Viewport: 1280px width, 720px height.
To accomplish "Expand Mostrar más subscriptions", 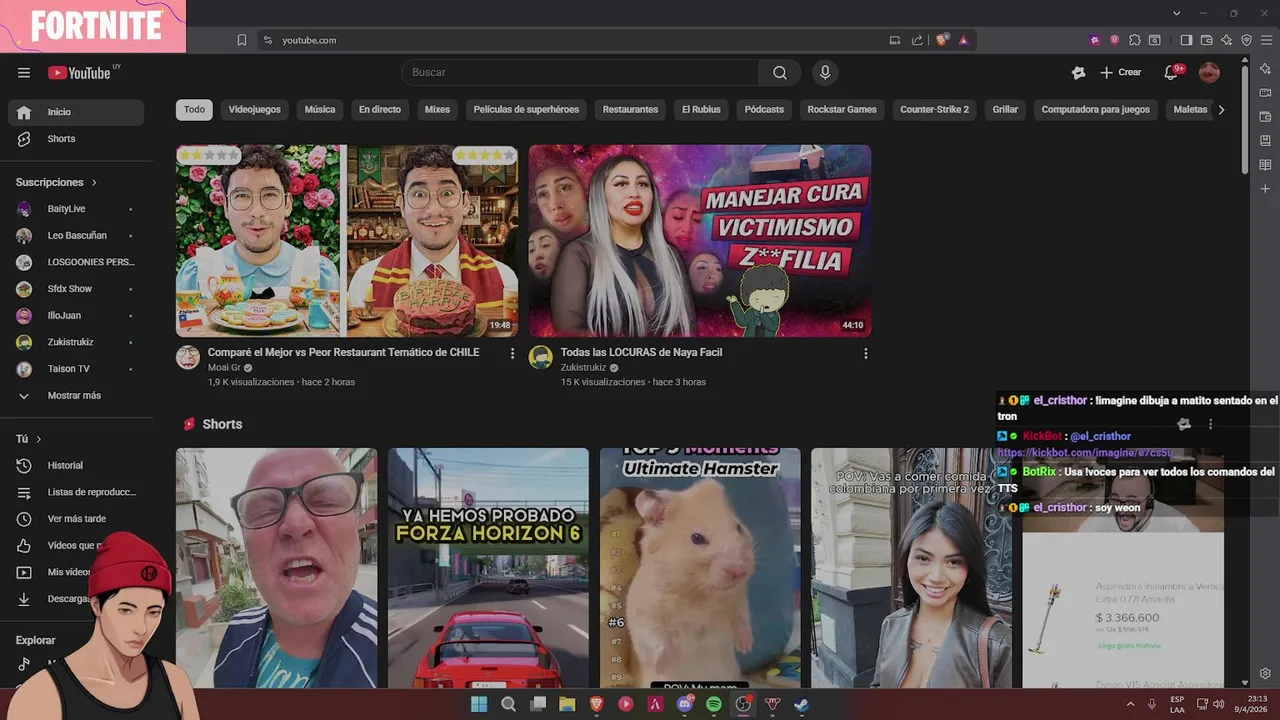I will tap(76, 396).
